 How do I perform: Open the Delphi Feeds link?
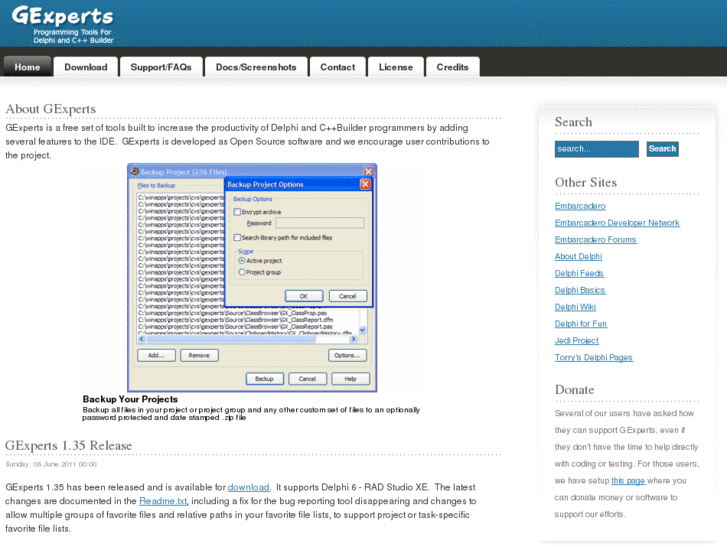[579, 273]
